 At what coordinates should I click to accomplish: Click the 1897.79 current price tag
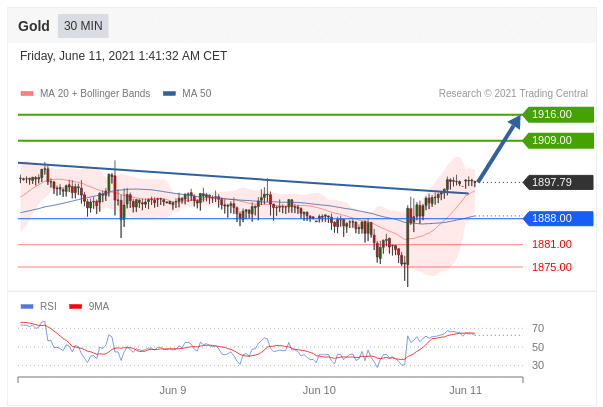pyautogui.click(x=558, y=182)
